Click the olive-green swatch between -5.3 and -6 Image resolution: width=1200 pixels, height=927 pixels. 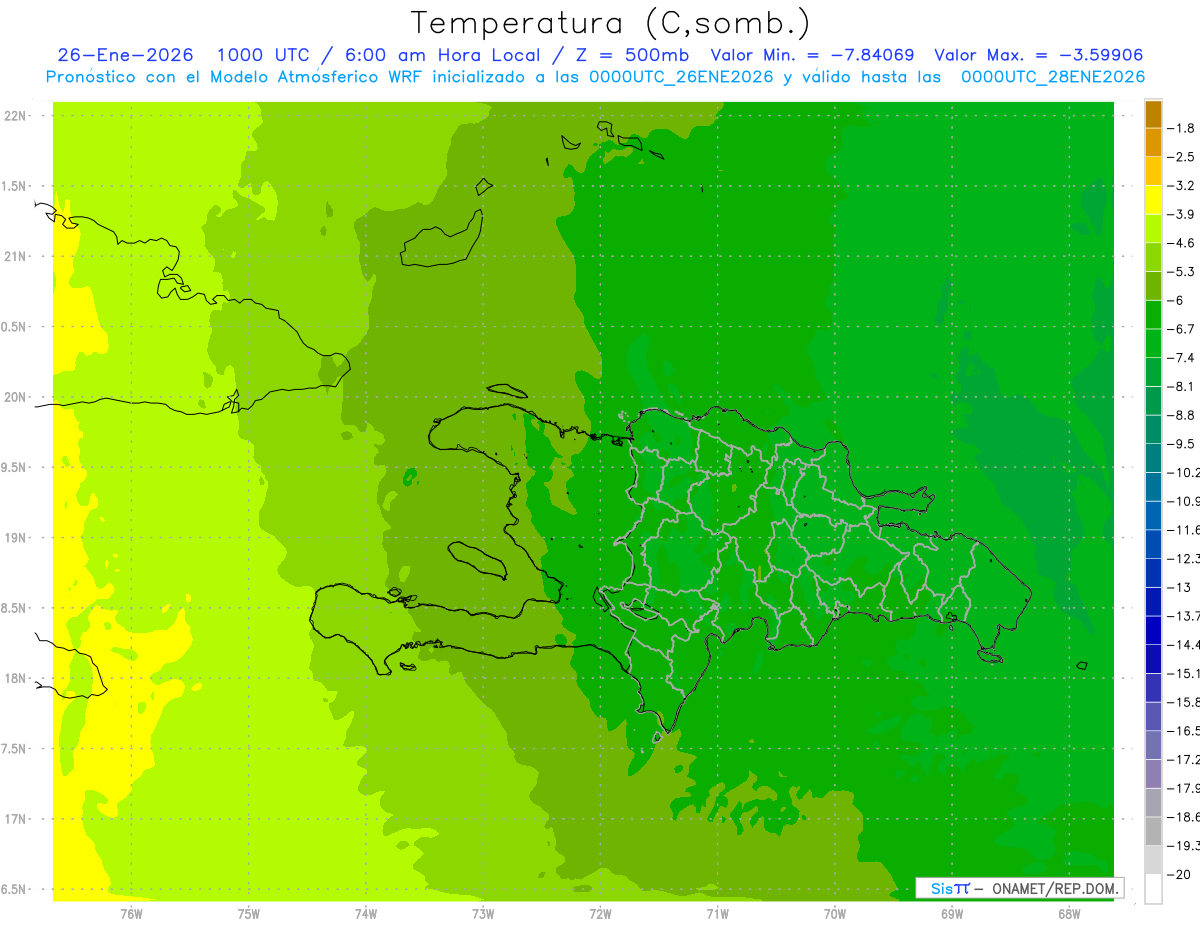point(1153,286)
